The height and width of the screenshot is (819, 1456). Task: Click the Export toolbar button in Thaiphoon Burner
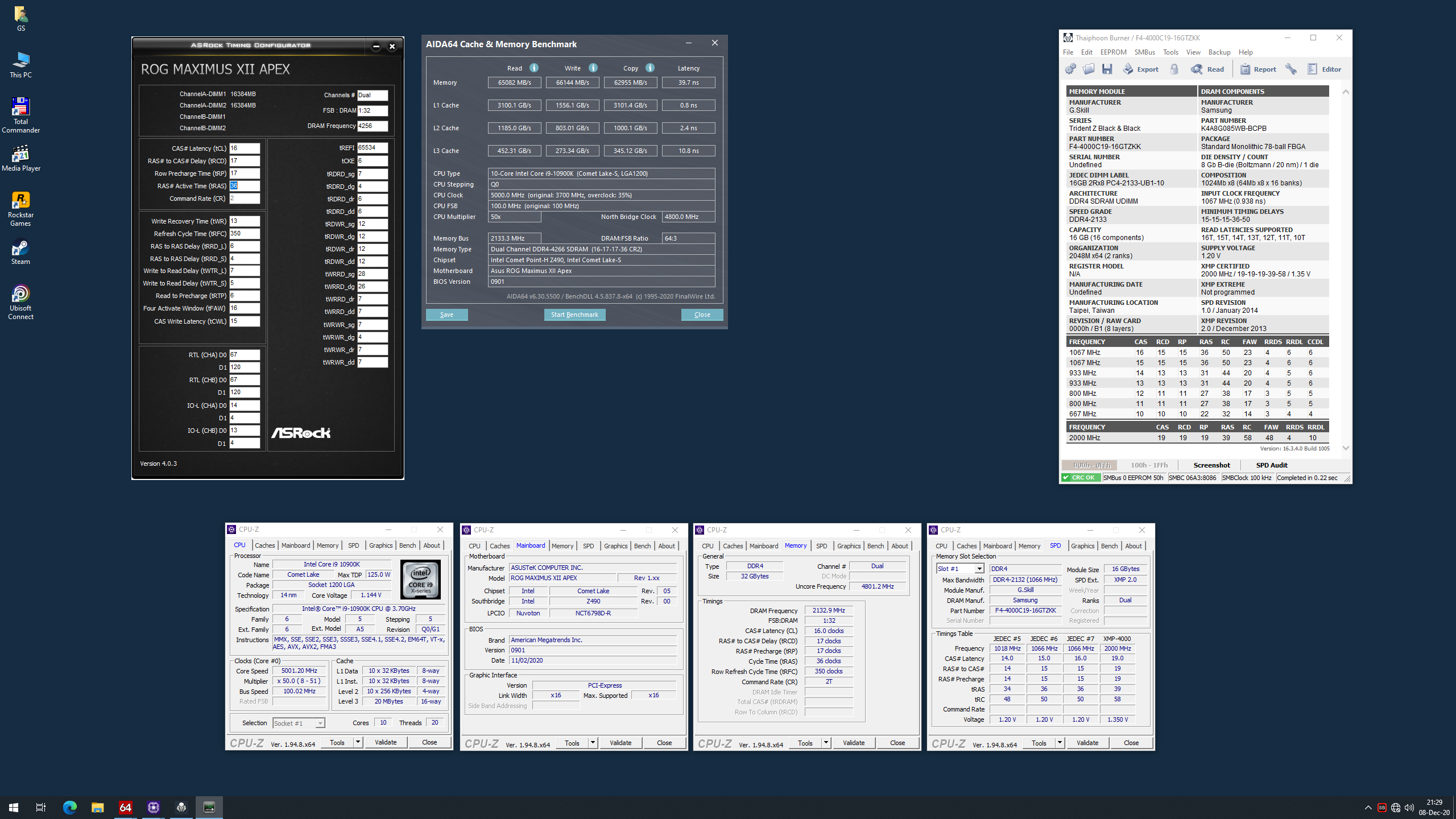(1140, 69)
